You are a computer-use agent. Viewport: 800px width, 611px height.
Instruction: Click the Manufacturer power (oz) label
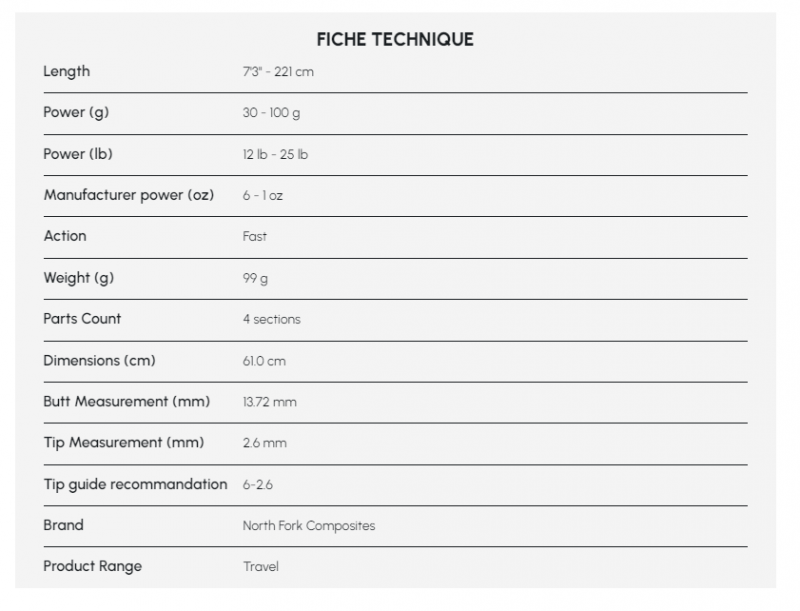pos(129,195)
